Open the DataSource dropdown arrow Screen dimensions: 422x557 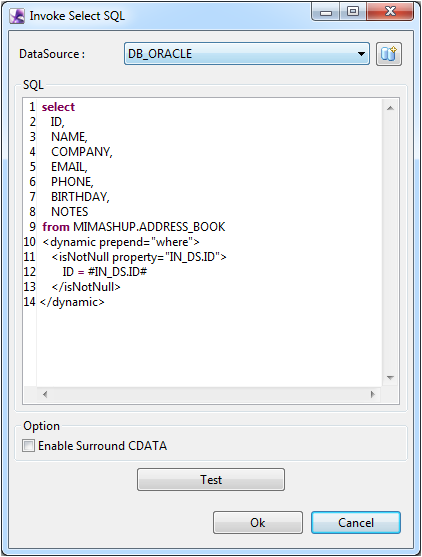click(361, 54)
